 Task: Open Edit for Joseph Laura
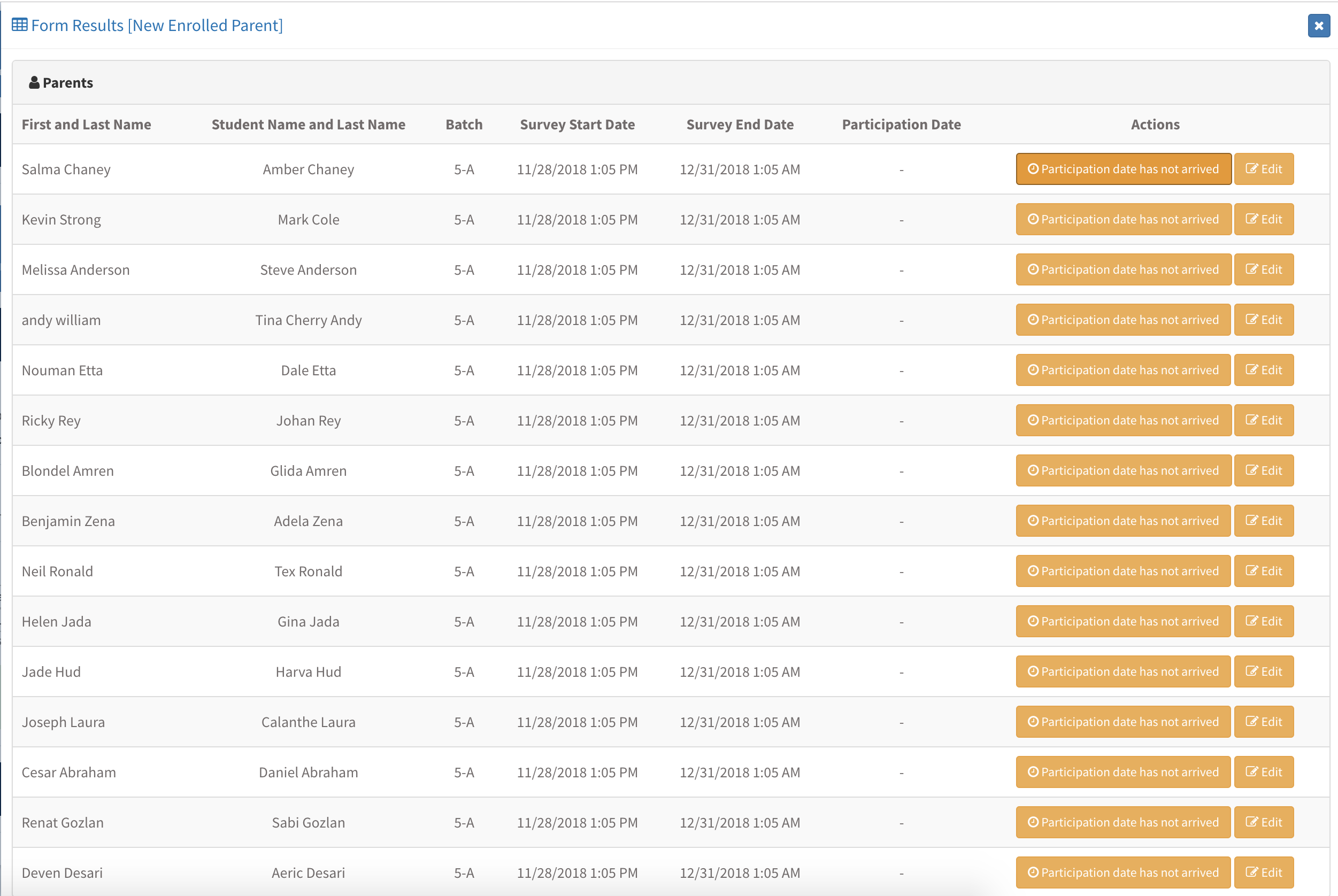[x=1264, y=722]
